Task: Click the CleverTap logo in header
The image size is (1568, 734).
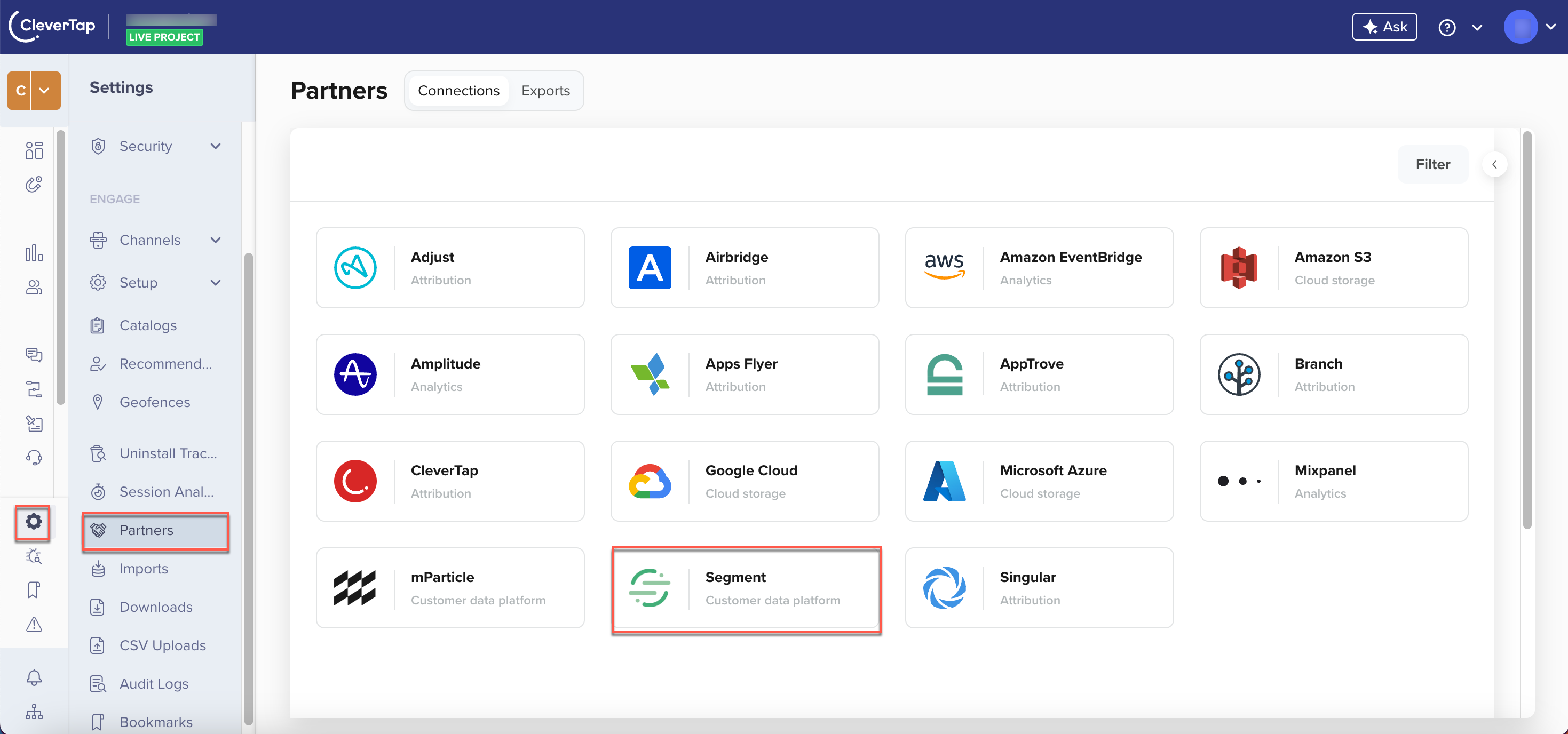Action: 52,26
